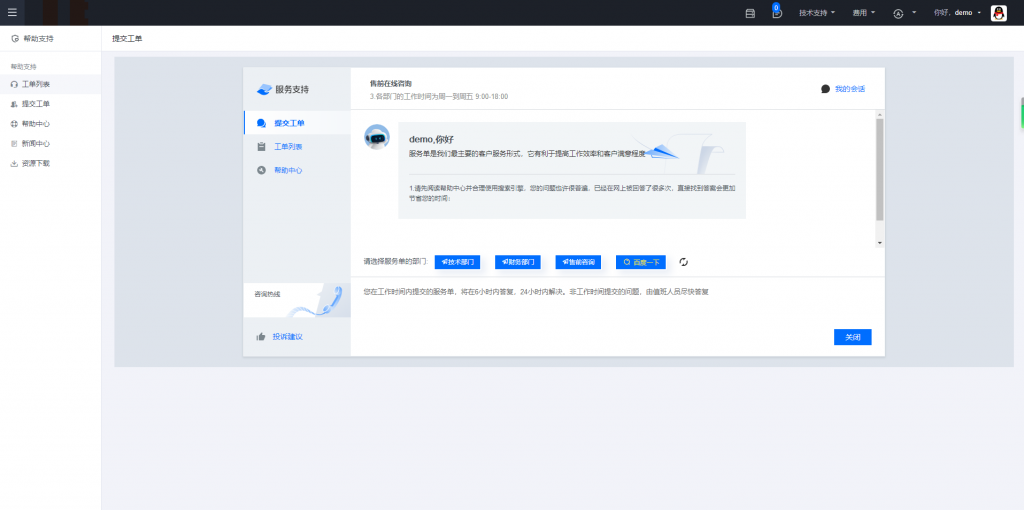Click the QQ penguin avatar
This screenshot has height=510, width=1024.
click(x=998, y=13)
